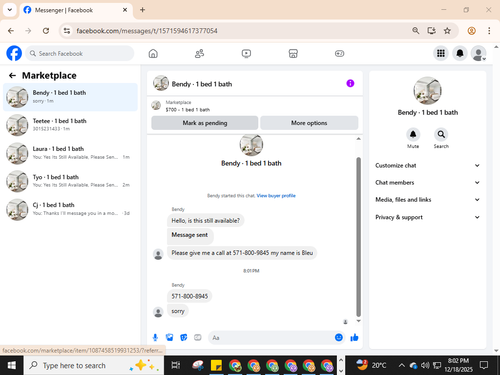Open the Video icon in top navigation

[246, 53]
